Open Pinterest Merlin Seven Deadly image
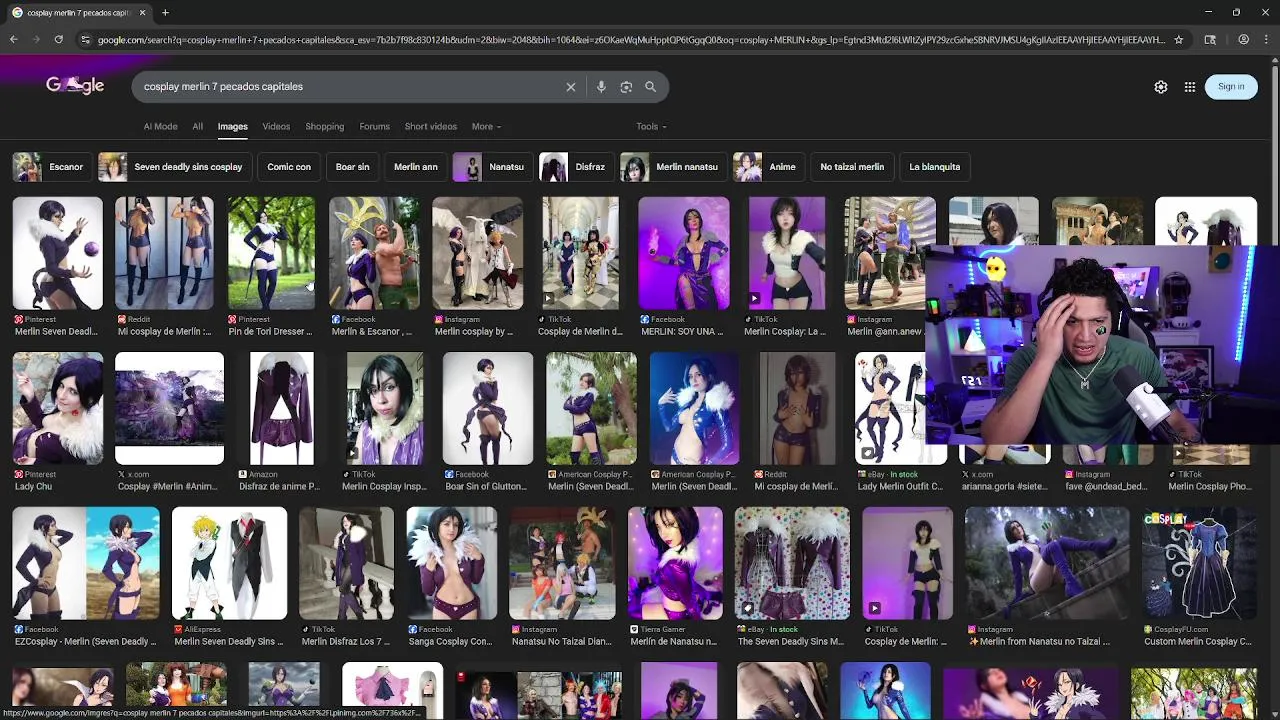The width and height of the screenshot is (1280, 720). click(x=57, y=254)
